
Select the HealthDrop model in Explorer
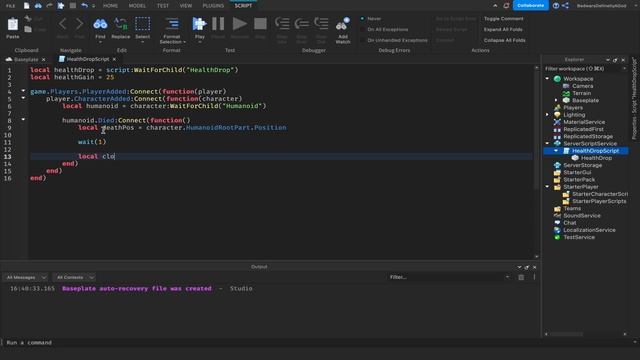point(596,158)
